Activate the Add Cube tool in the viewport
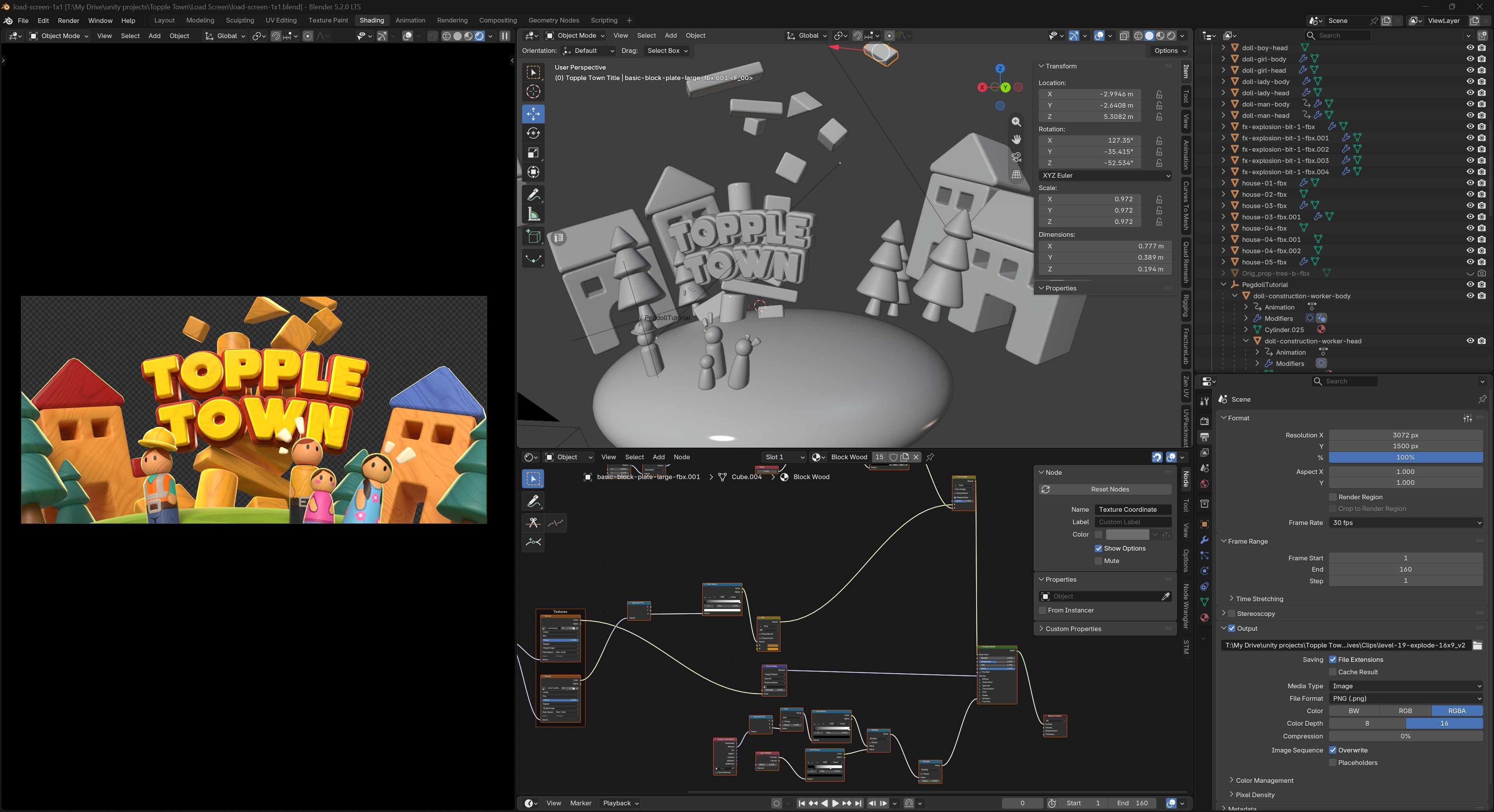1494x812 pixels. coord(533,236)
